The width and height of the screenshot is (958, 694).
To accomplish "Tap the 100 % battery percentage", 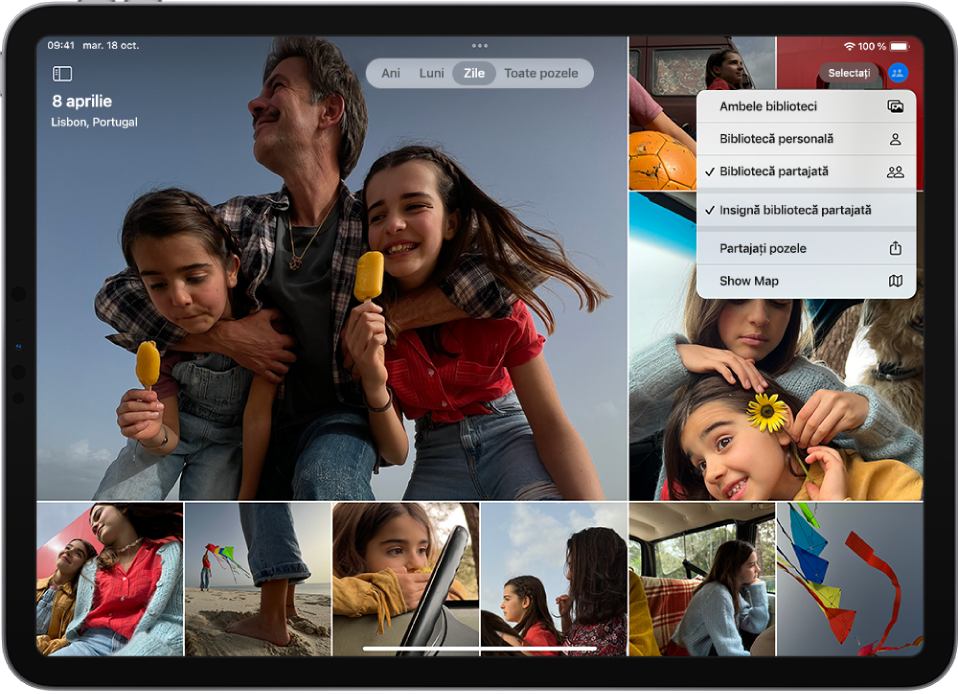I will (x=872, y=46).
